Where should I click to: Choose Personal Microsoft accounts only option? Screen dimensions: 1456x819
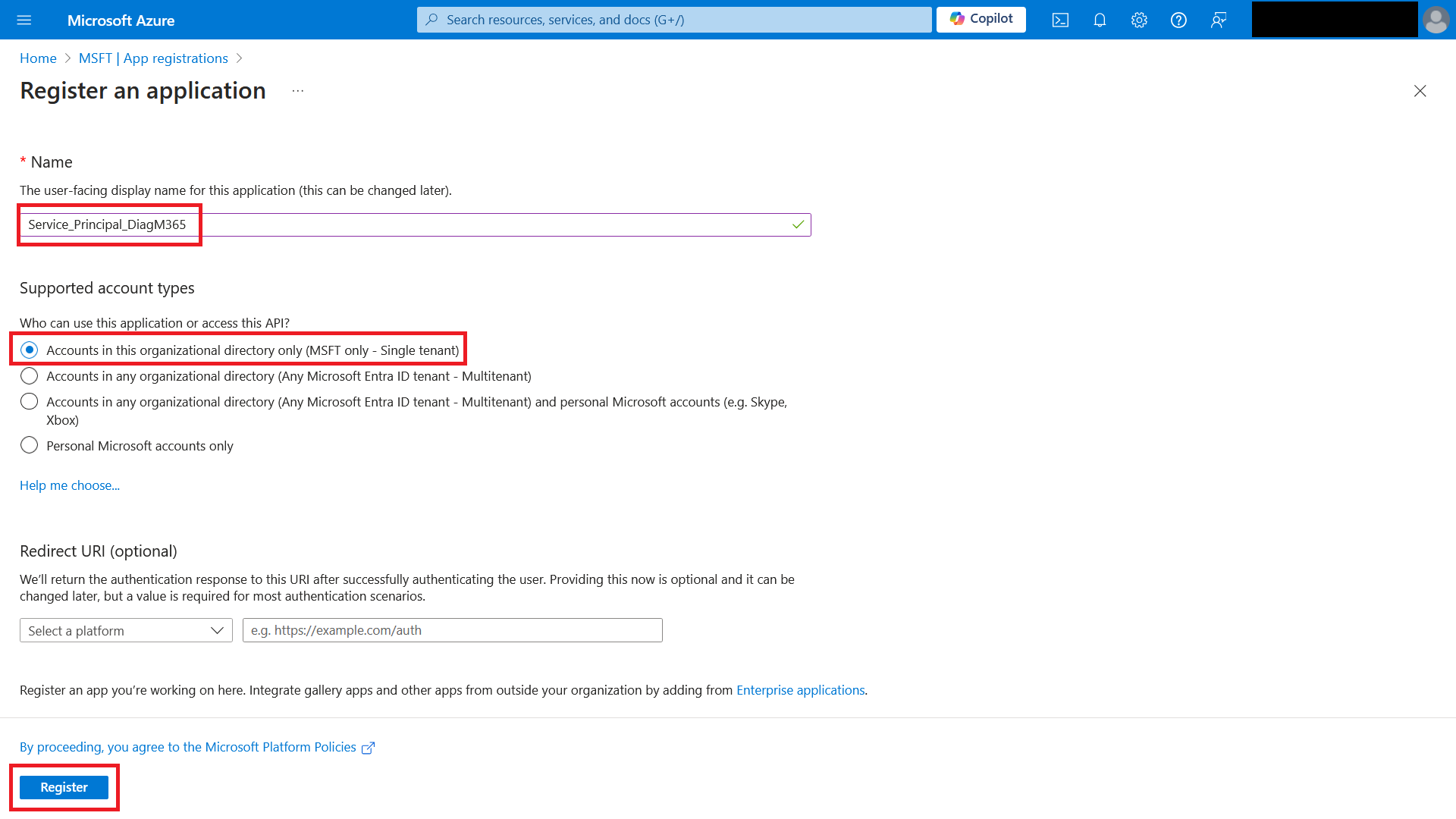pyautogui.click(x=30, y=445)
